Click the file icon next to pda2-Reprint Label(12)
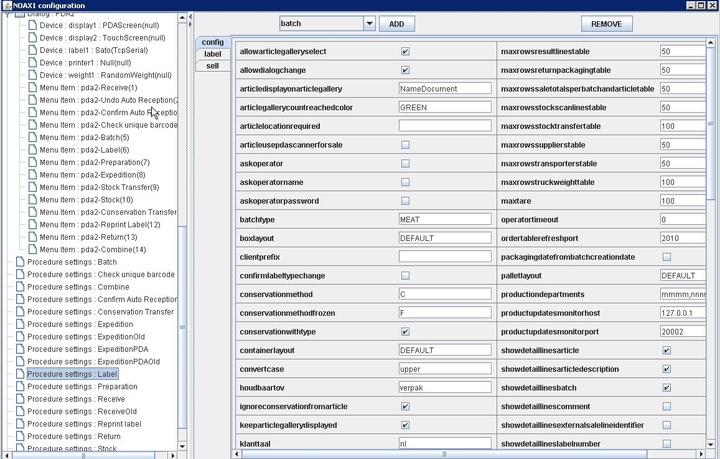The image size is (720, 459). tap(32, 224)
